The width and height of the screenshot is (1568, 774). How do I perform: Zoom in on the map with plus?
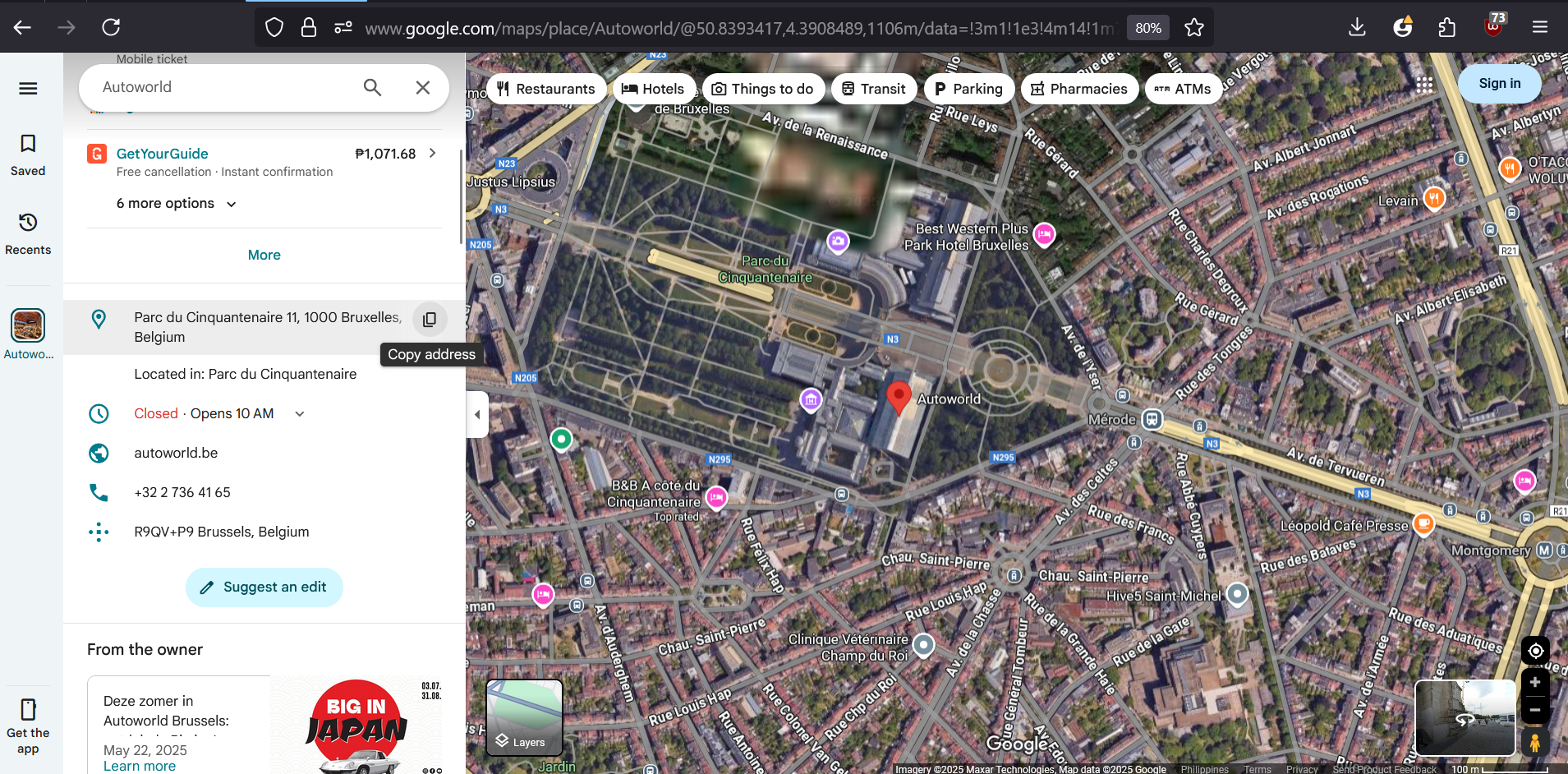[1535, 682]
